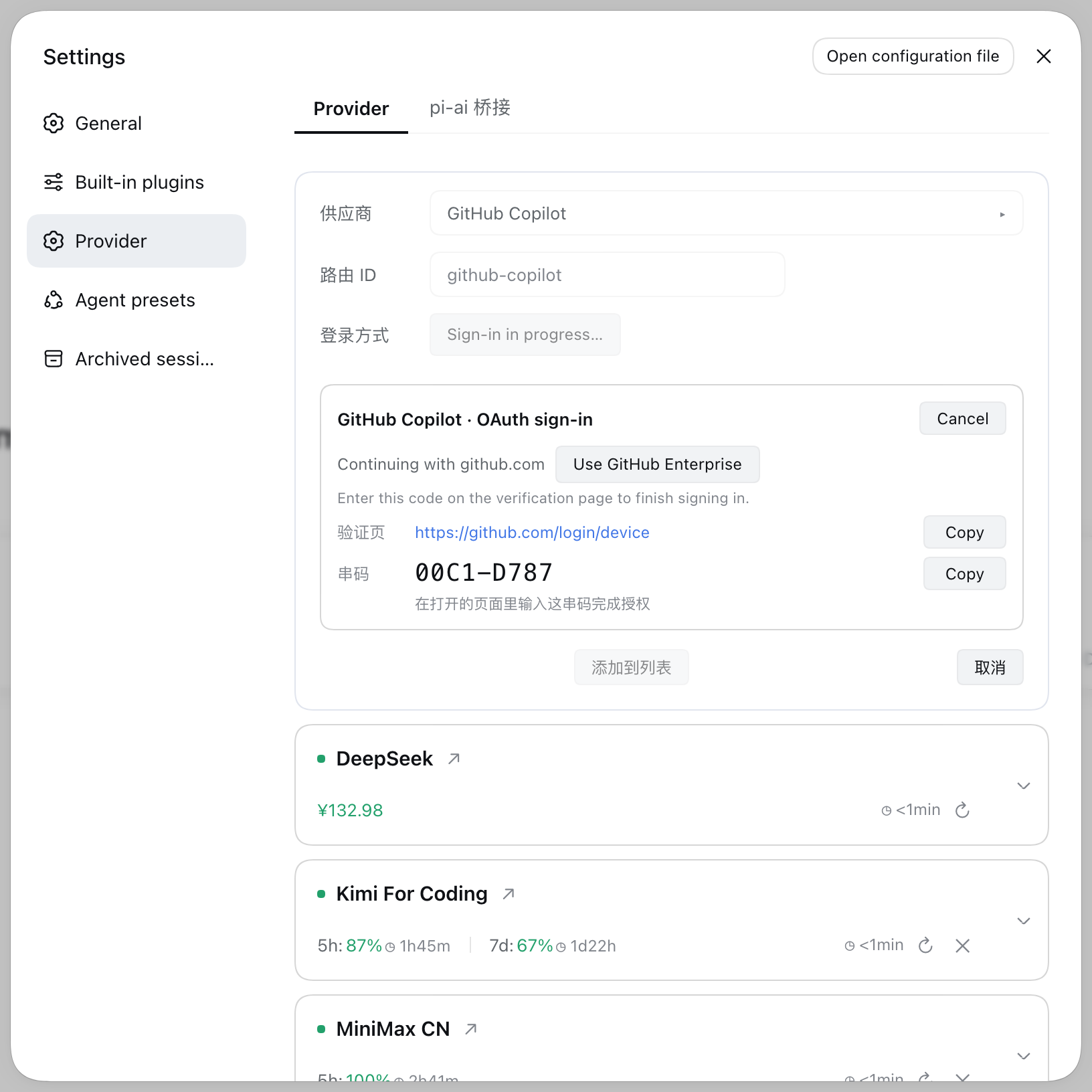Refresh Kimi For Coding usage
1092x1092 pixels.
tap(925, 945)
